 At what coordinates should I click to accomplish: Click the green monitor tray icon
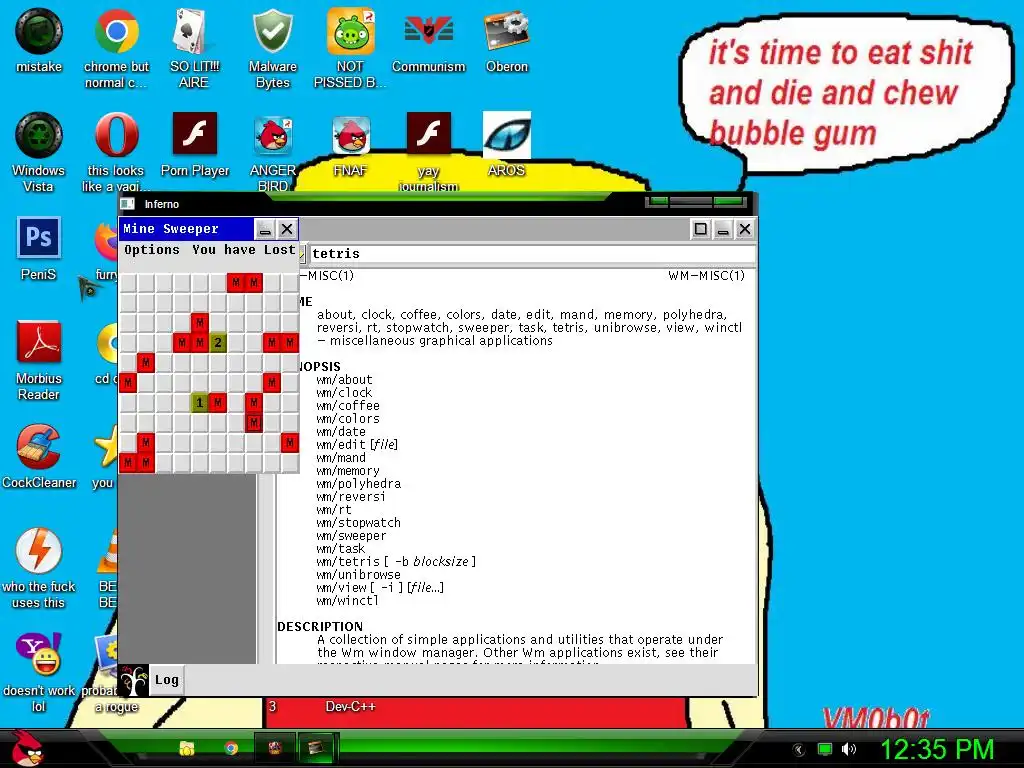pyautogui.click(x=825, y=749)
